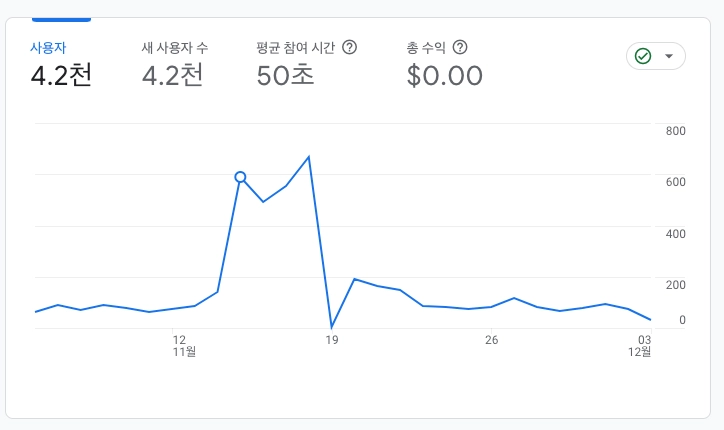
Task: Click the green checkmark data quality icon
Action: (x=643, y=56)
